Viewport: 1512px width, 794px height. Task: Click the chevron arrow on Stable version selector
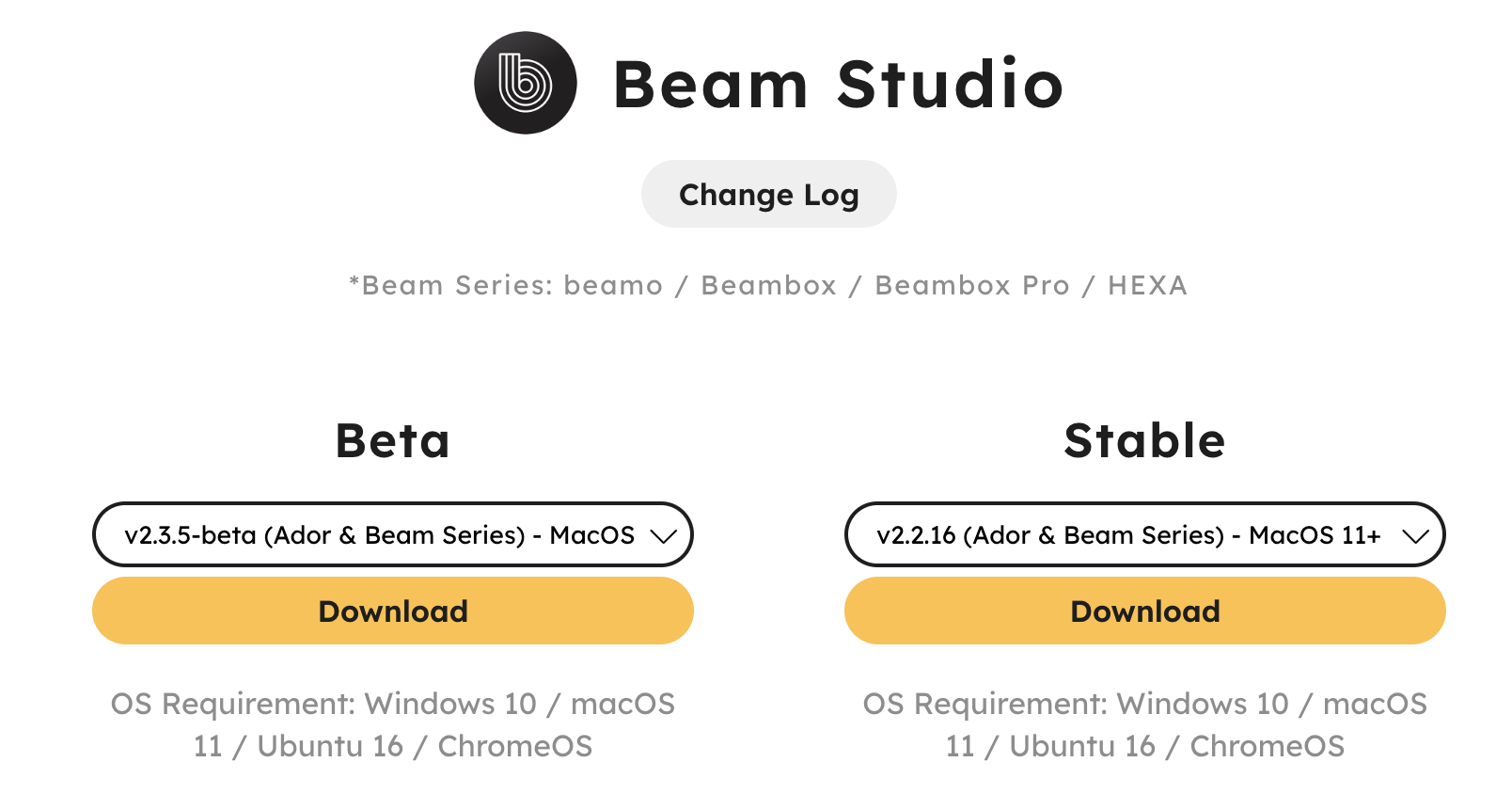[1415, 535]
